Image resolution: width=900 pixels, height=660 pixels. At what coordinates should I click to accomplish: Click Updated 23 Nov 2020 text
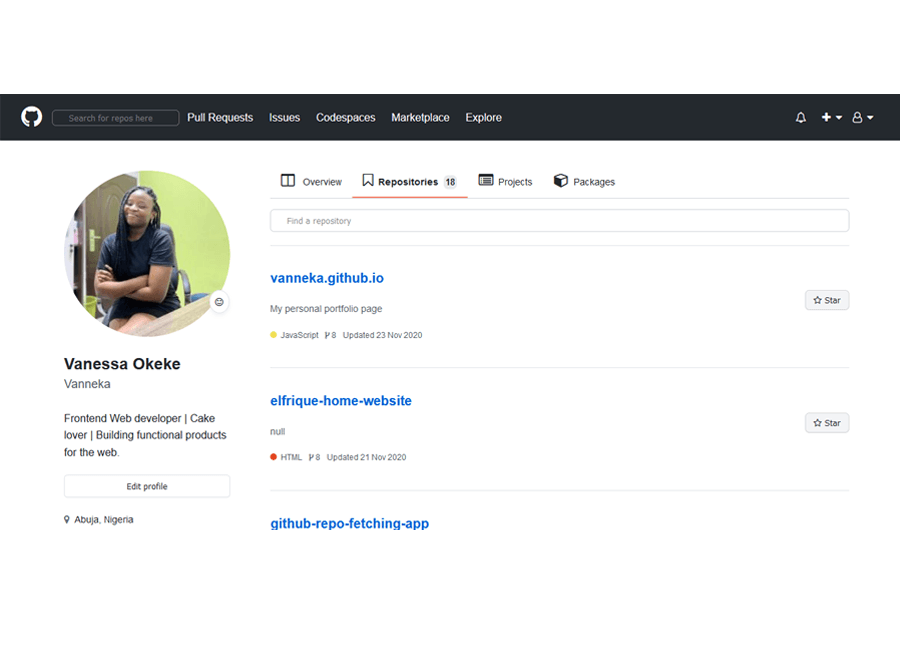click(382, 335)
